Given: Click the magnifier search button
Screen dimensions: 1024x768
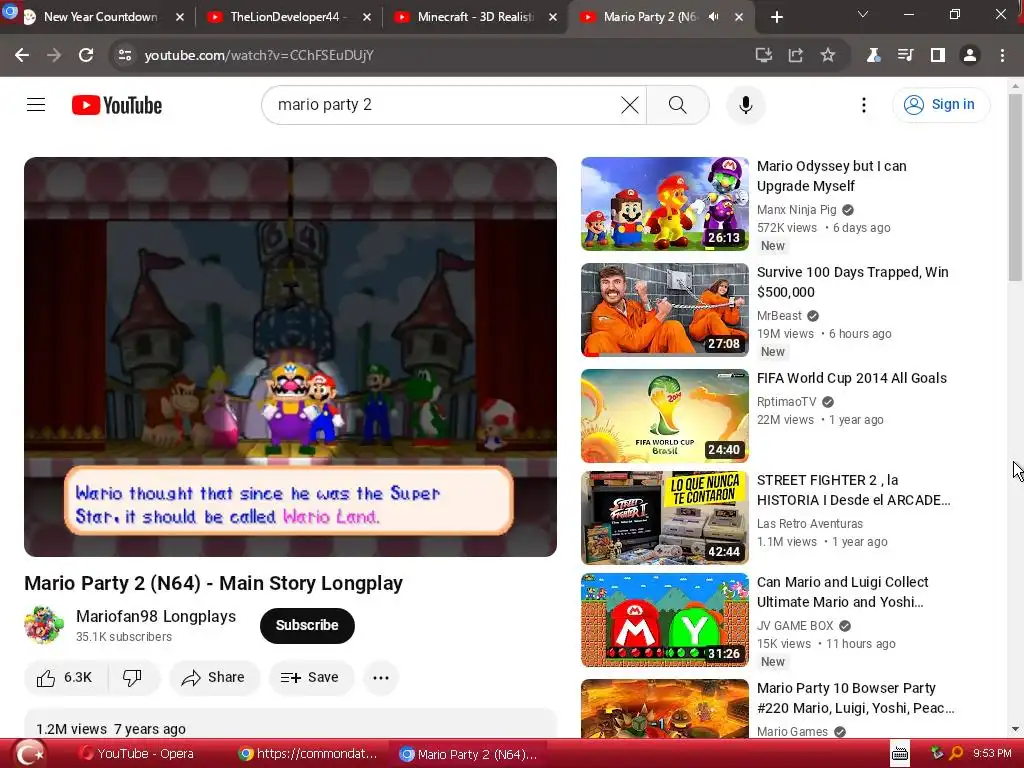Looking at the screenshot, I should pos(678,104).
